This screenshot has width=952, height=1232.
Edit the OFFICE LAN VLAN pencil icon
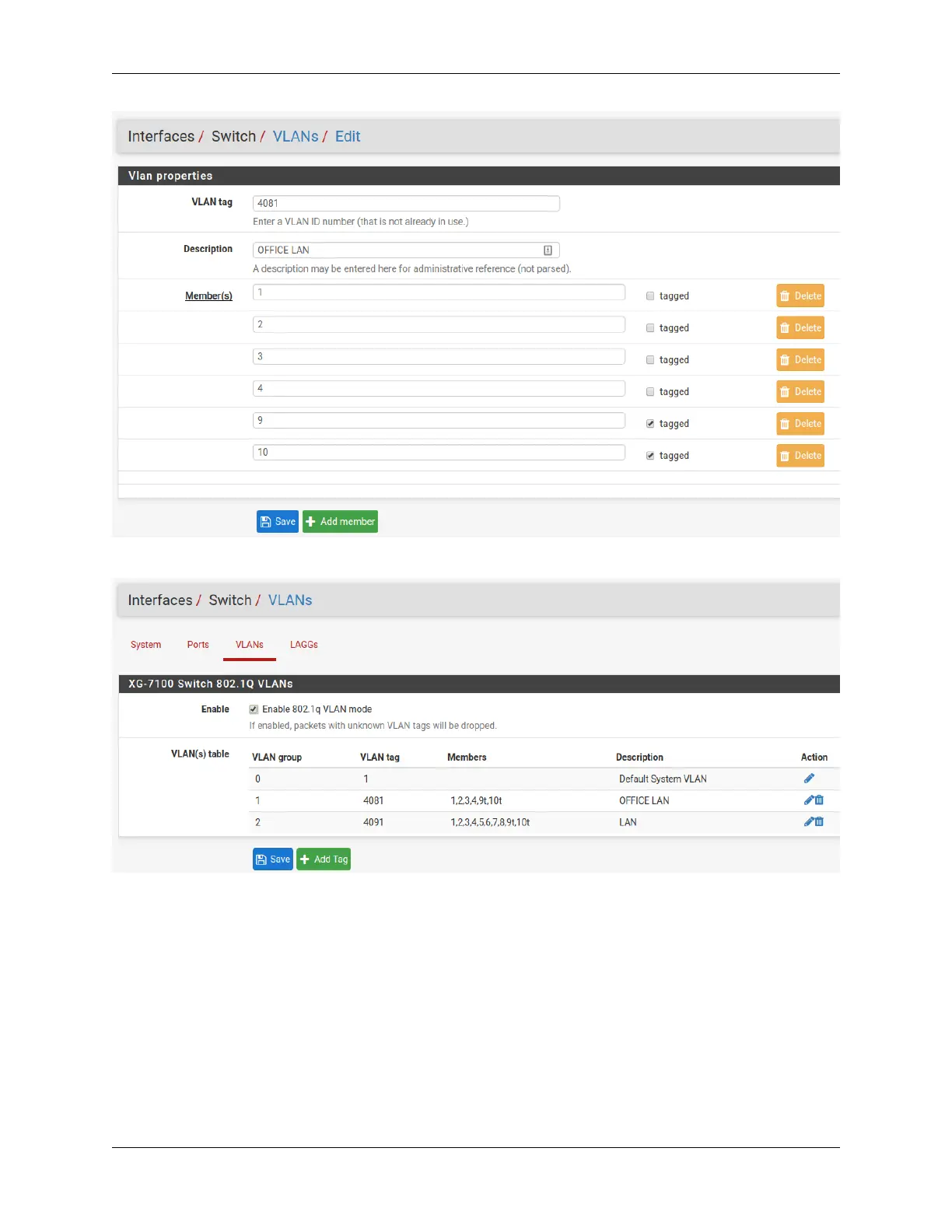(809, 800)
